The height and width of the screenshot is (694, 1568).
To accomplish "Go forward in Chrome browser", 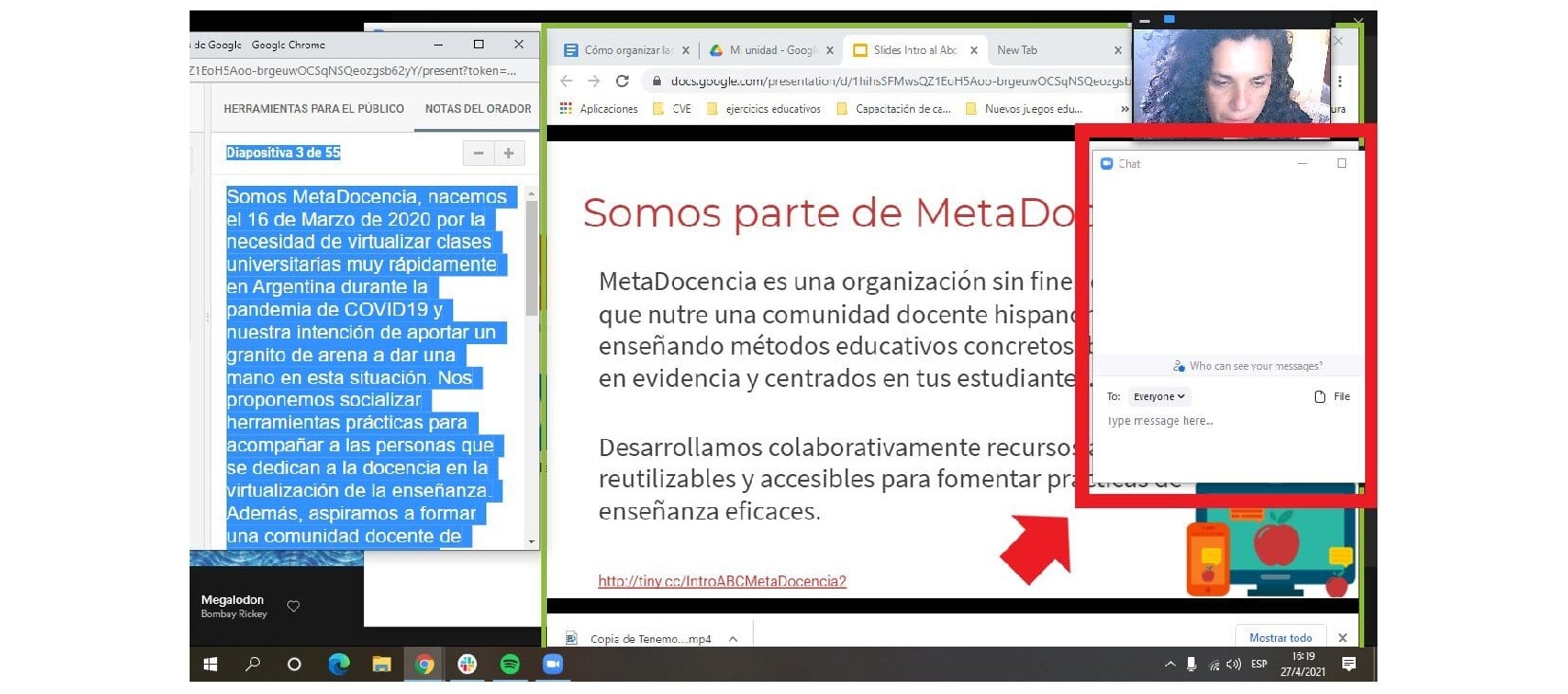I will click(593, 82).
